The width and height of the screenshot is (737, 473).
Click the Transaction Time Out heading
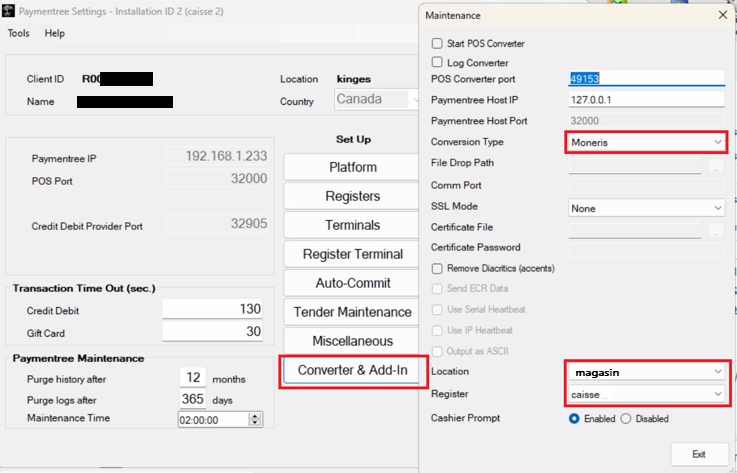click(84, 288)
